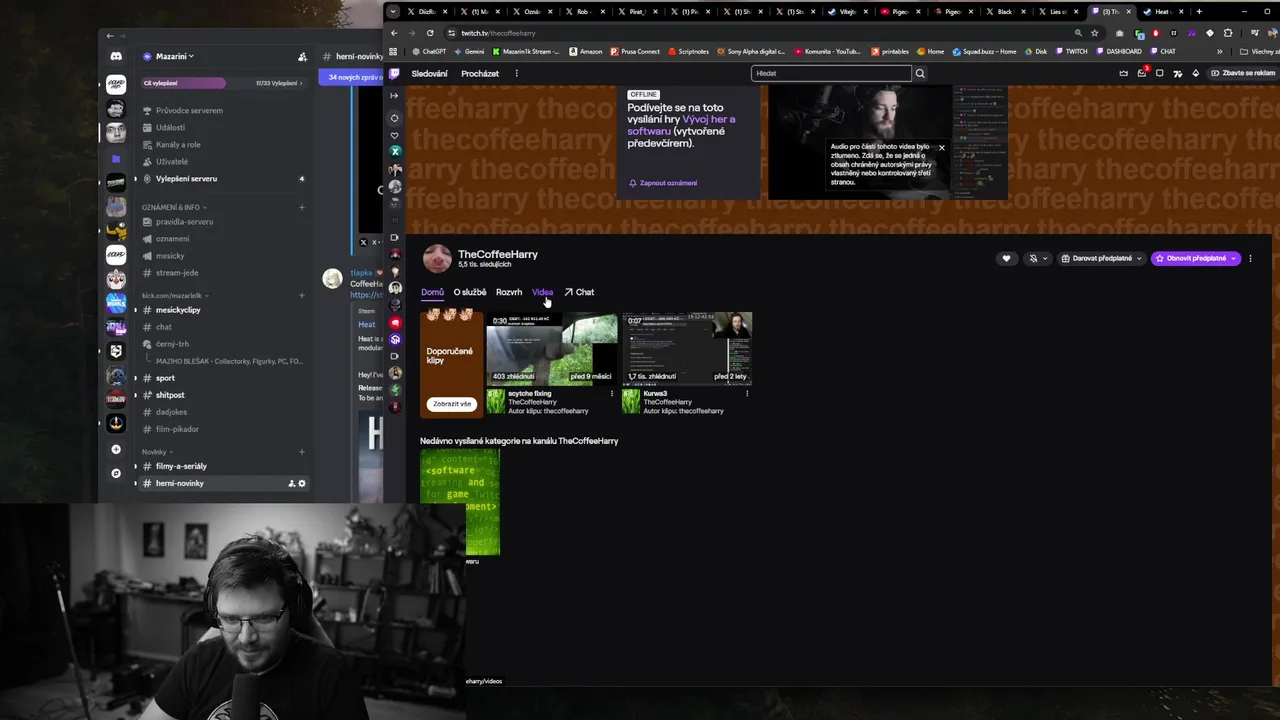The width and height of the screenshot is (1280, 720).
Task: Open Chrome extensions puzzle icon
Action: (1228, 33)
